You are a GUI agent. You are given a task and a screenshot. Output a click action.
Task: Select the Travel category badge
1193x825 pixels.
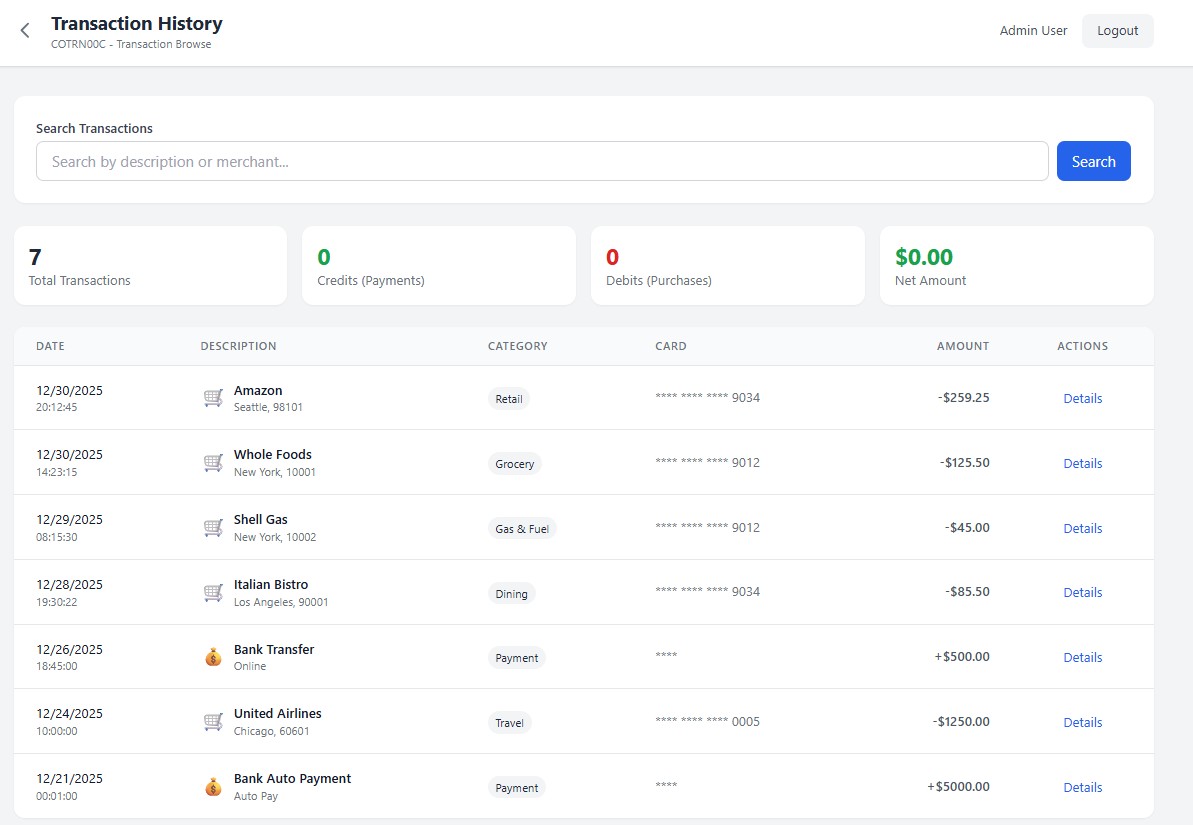510,722
